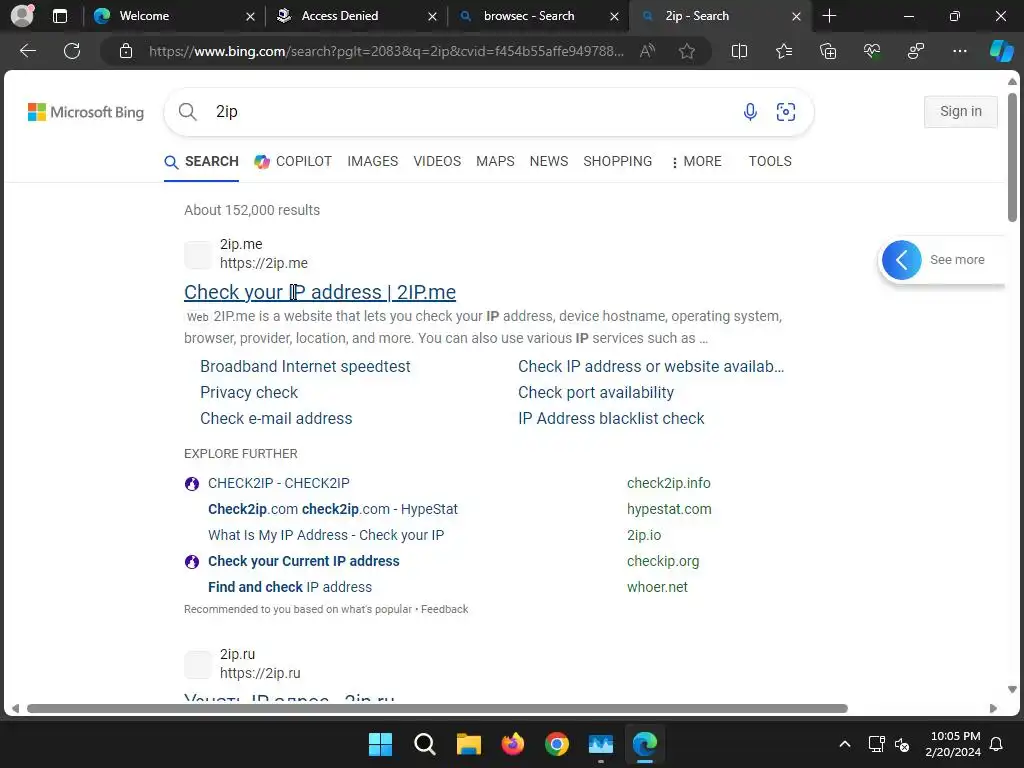Open Privacy check link
This screenshot has width=1024, height=768.
click(249, 392)
